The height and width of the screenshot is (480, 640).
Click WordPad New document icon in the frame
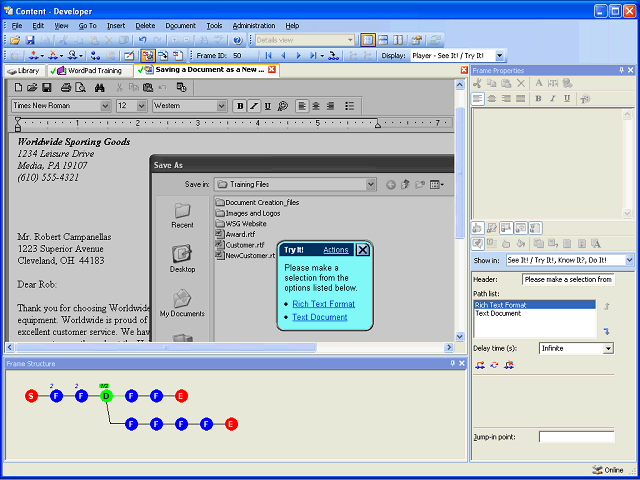(18, 87)
